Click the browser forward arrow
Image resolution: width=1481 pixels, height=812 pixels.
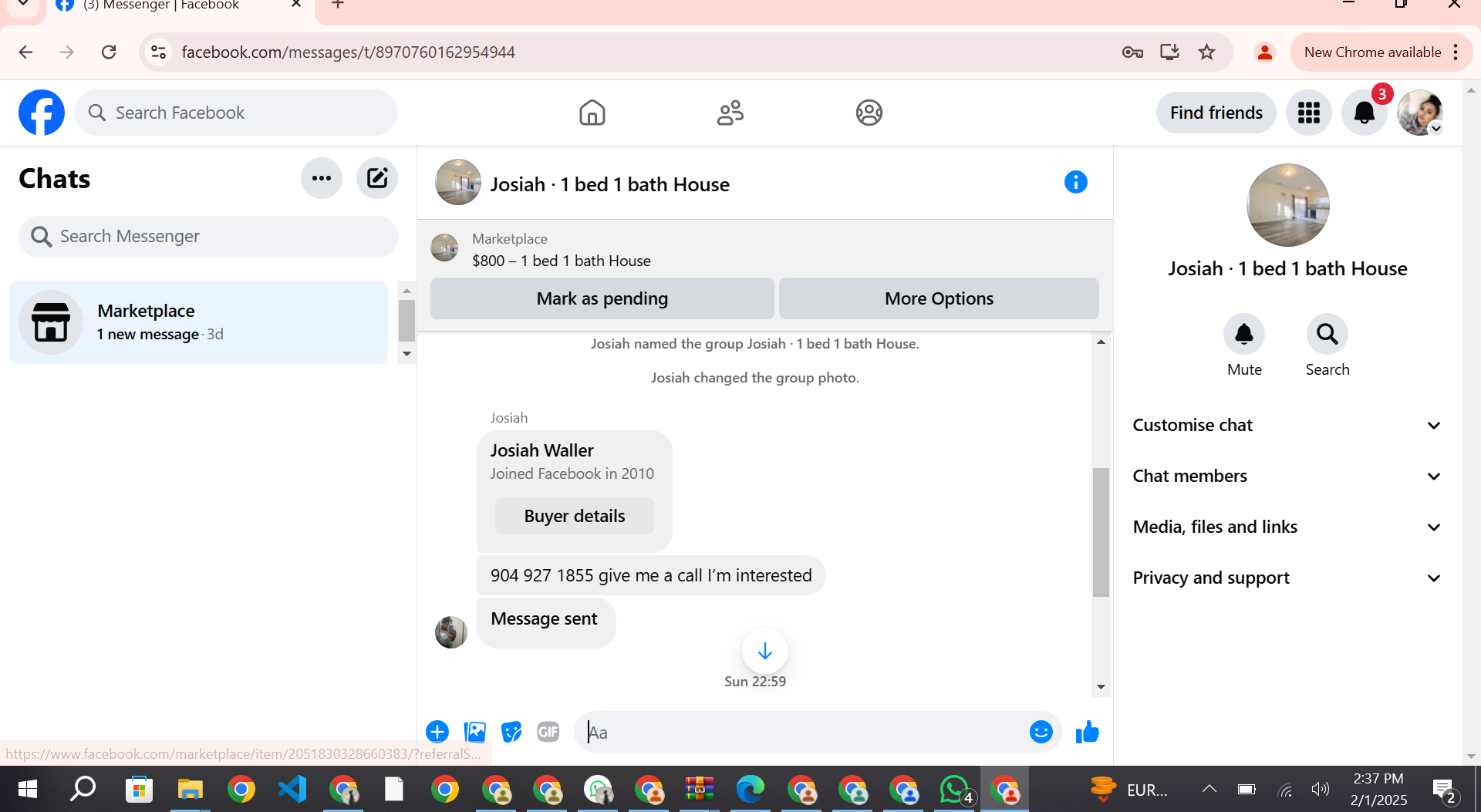(67, 52)
